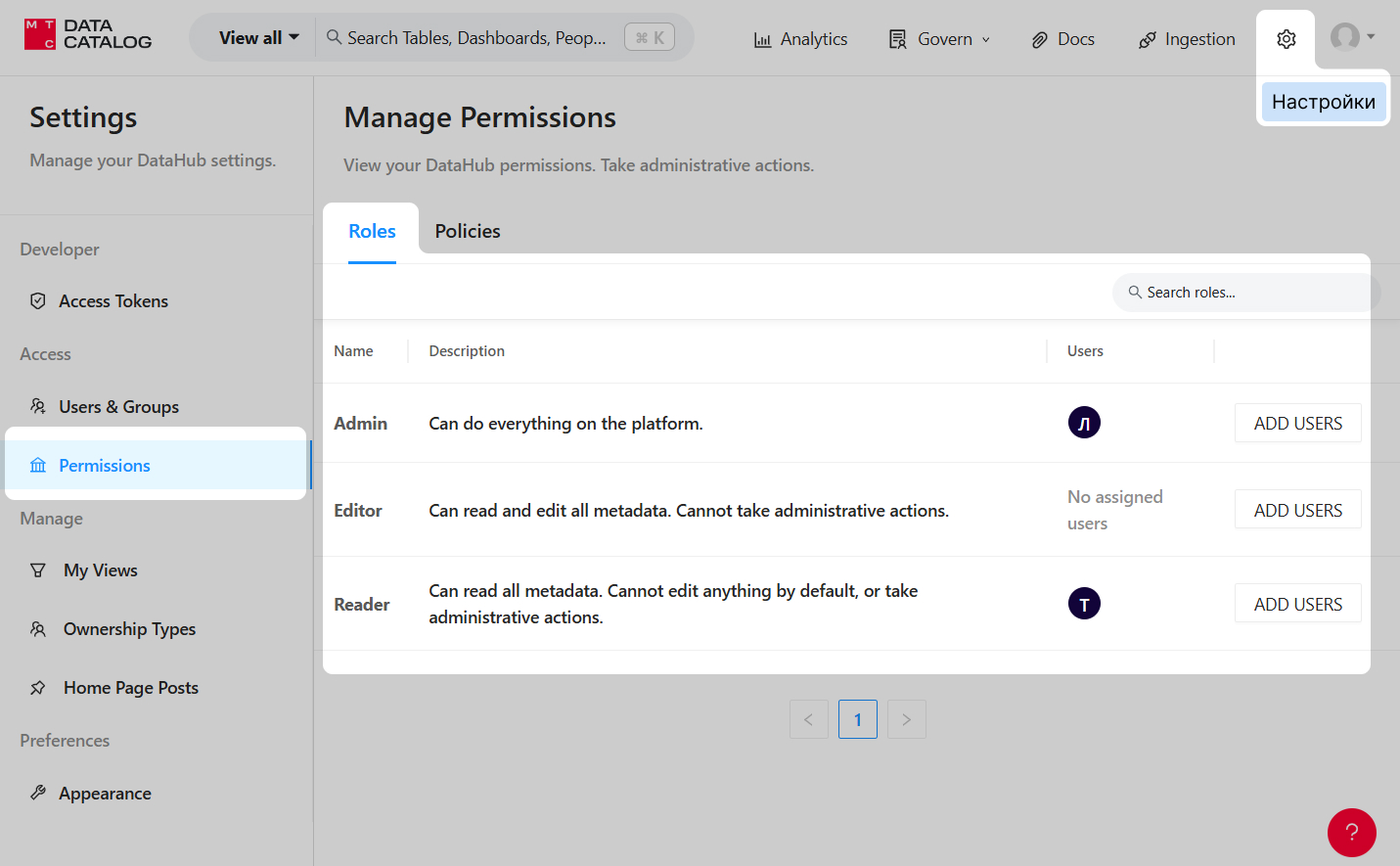Switch to the Policies tab
Viewport: 1400px width, 866px height.
tap(467, 232)
